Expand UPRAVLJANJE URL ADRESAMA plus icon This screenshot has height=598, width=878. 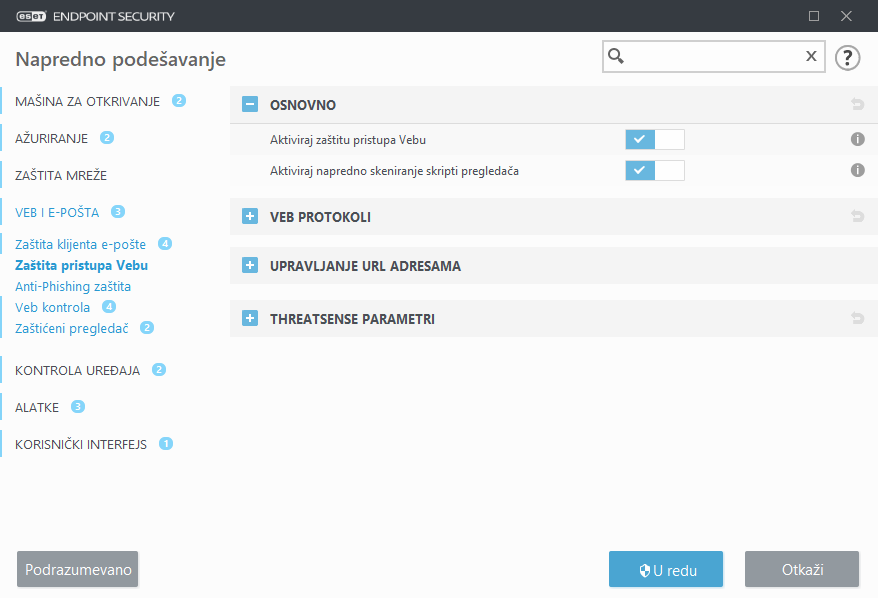tap(250, 265)
